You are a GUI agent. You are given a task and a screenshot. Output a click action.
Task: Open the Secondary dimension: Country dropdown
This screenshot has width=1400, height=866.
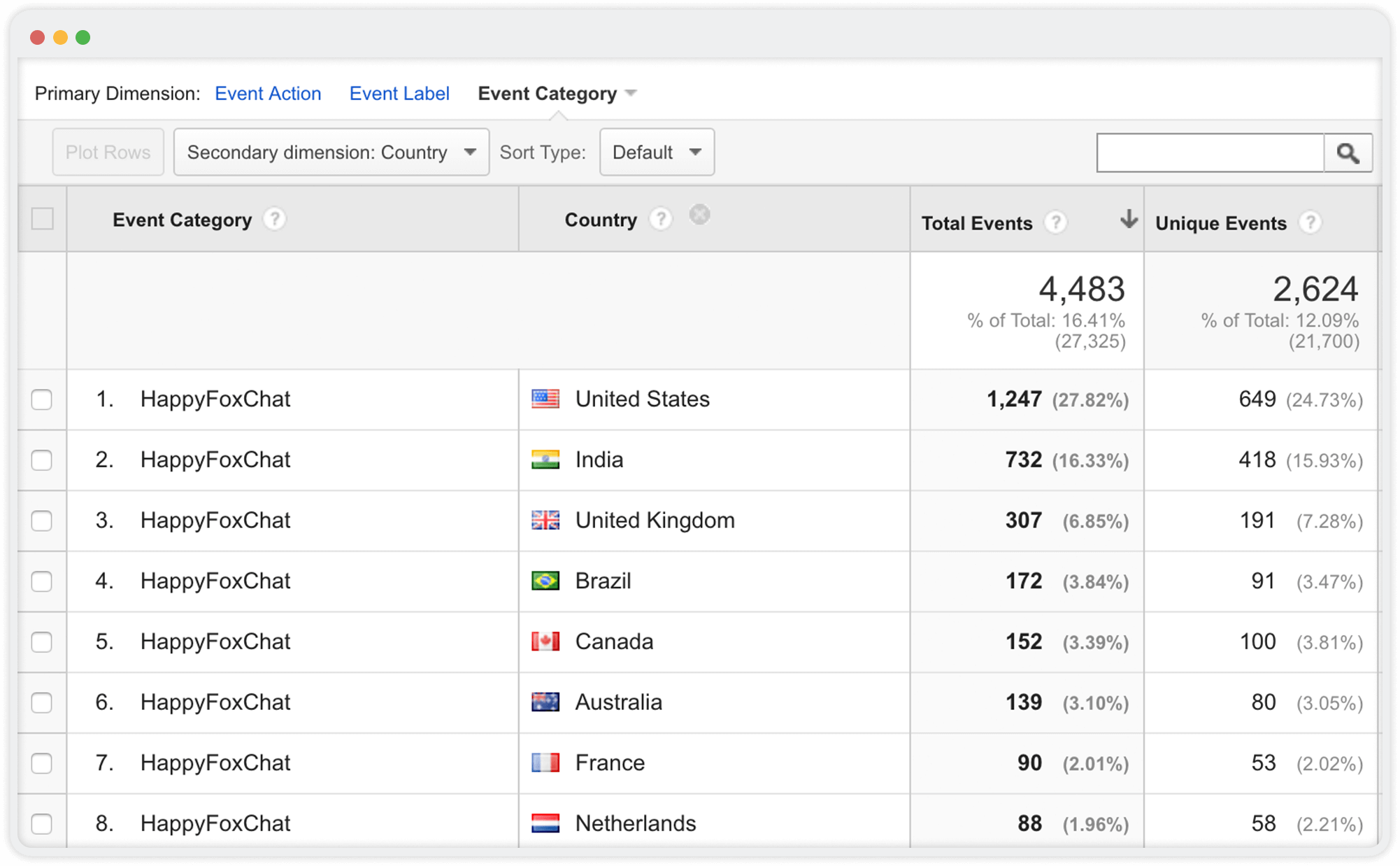click(331, 152)
